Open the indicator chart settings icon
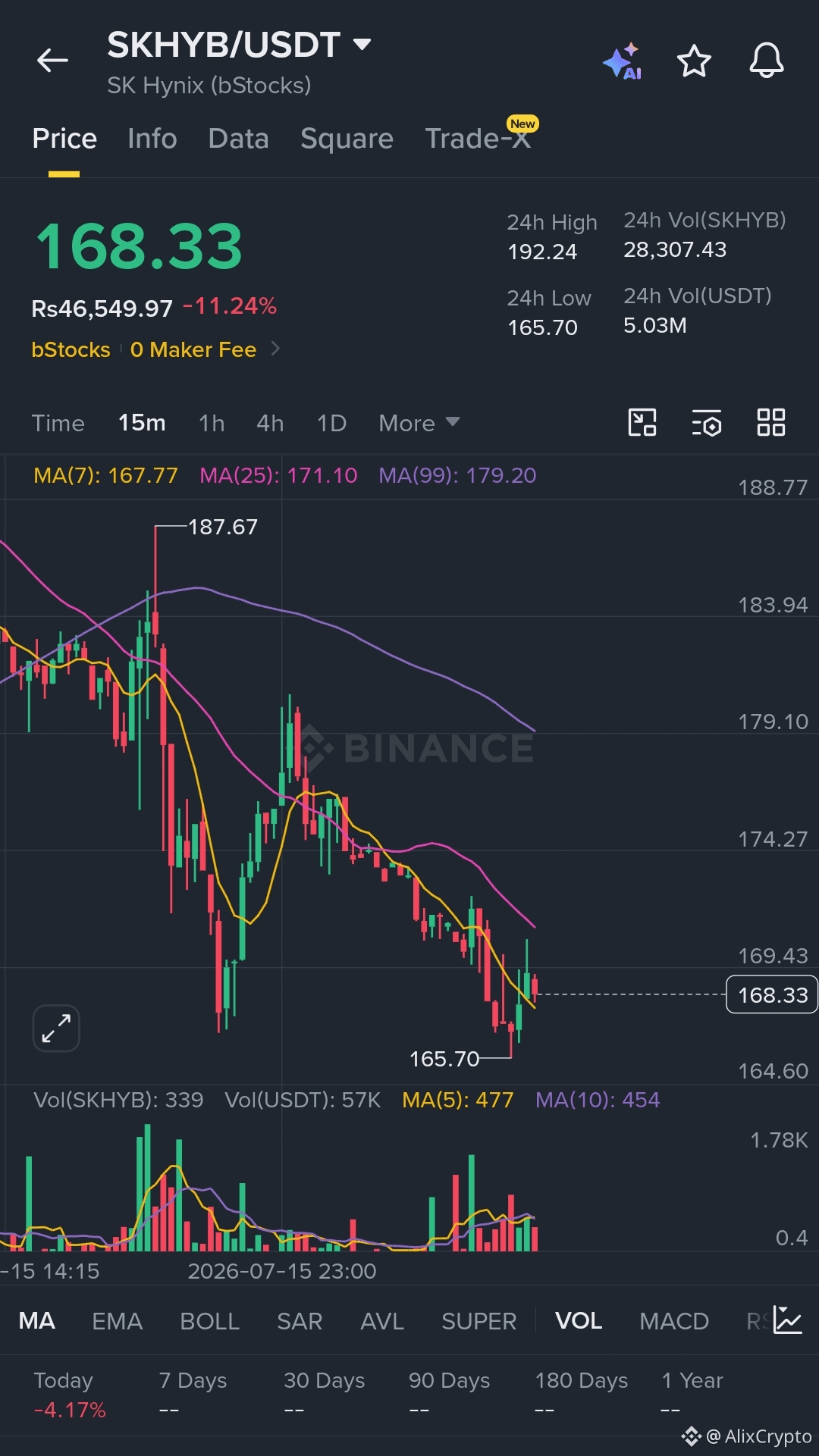This screenshot has width=819, height=1456. pyautogui.click(x=788, y=1320)
